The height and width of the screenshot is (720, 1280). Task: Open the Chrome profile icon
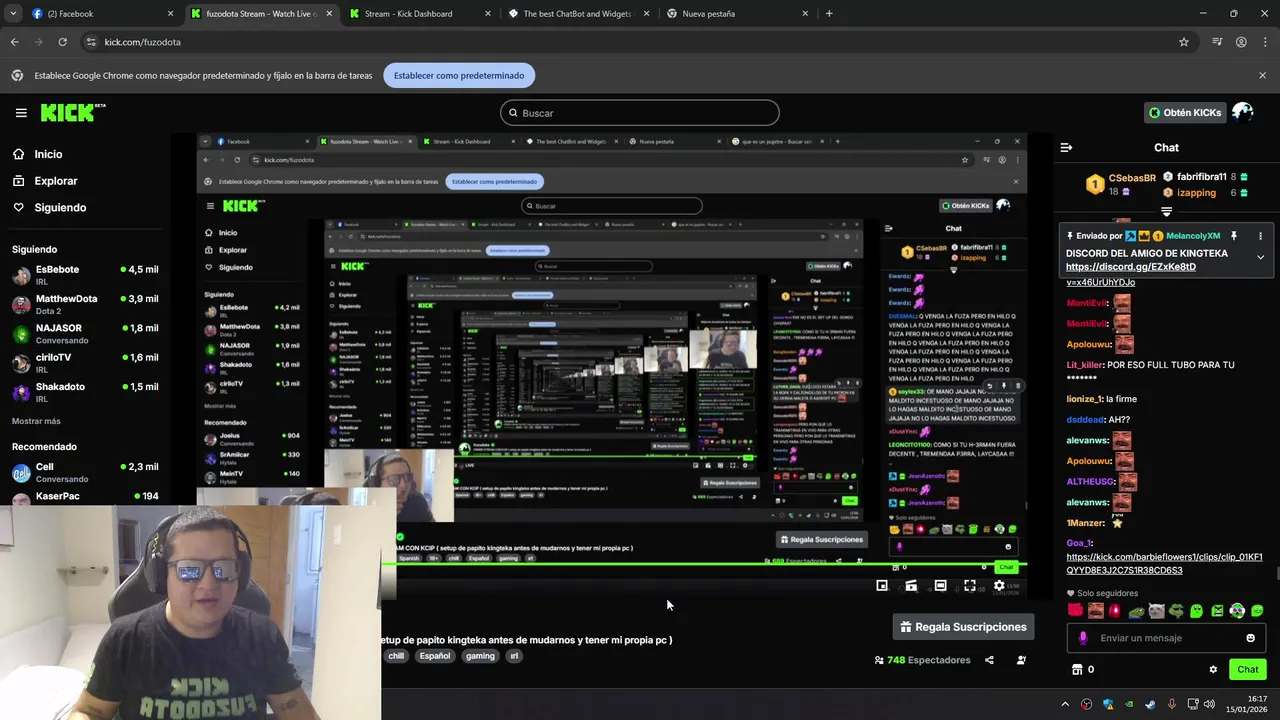pyautogui.click(x=1241, y=42)
